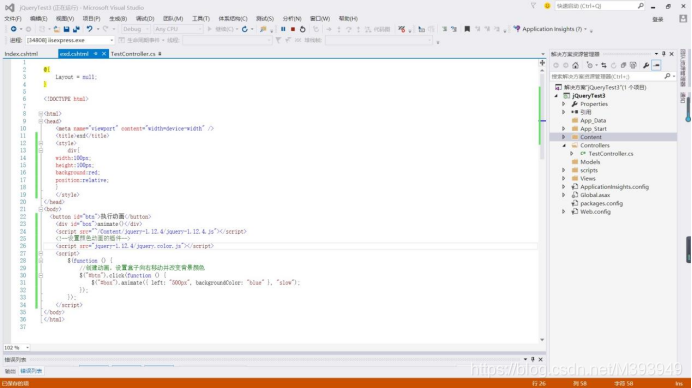Switch to the TestController.cs tab
Image resolution: width=692 pixels, height=388 pixels.
tap(133, 54)
